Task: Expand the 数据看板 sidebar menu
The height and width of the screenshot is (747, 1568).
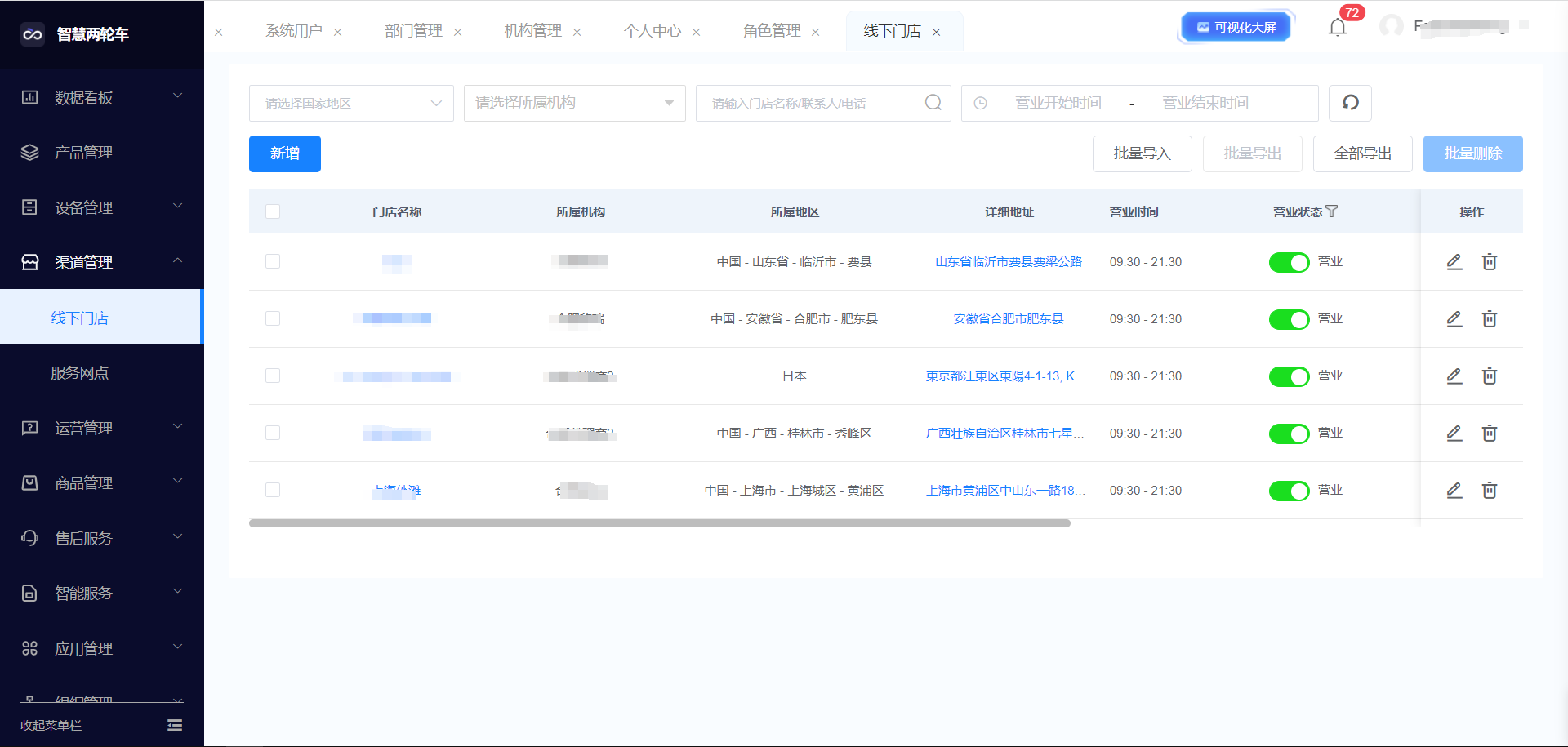Action: [102, 98]
